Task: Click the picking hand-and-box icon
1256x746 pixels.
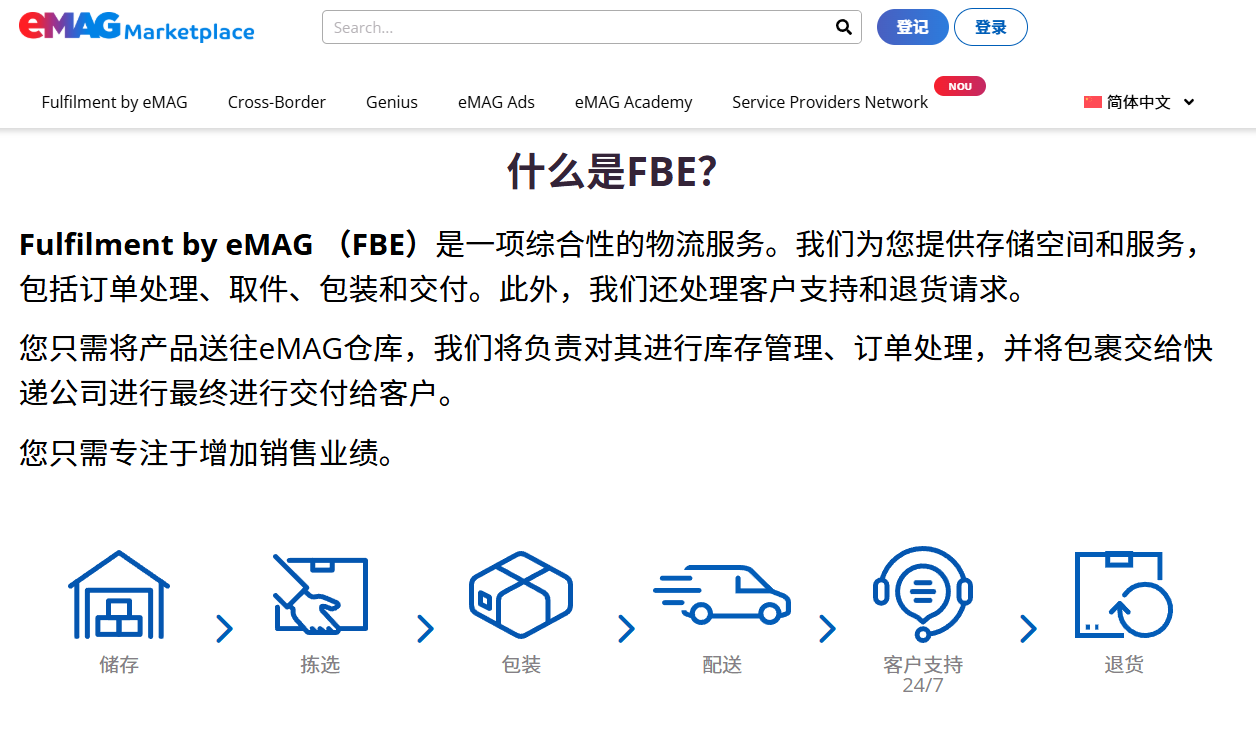Action: (x=320, y=595)
